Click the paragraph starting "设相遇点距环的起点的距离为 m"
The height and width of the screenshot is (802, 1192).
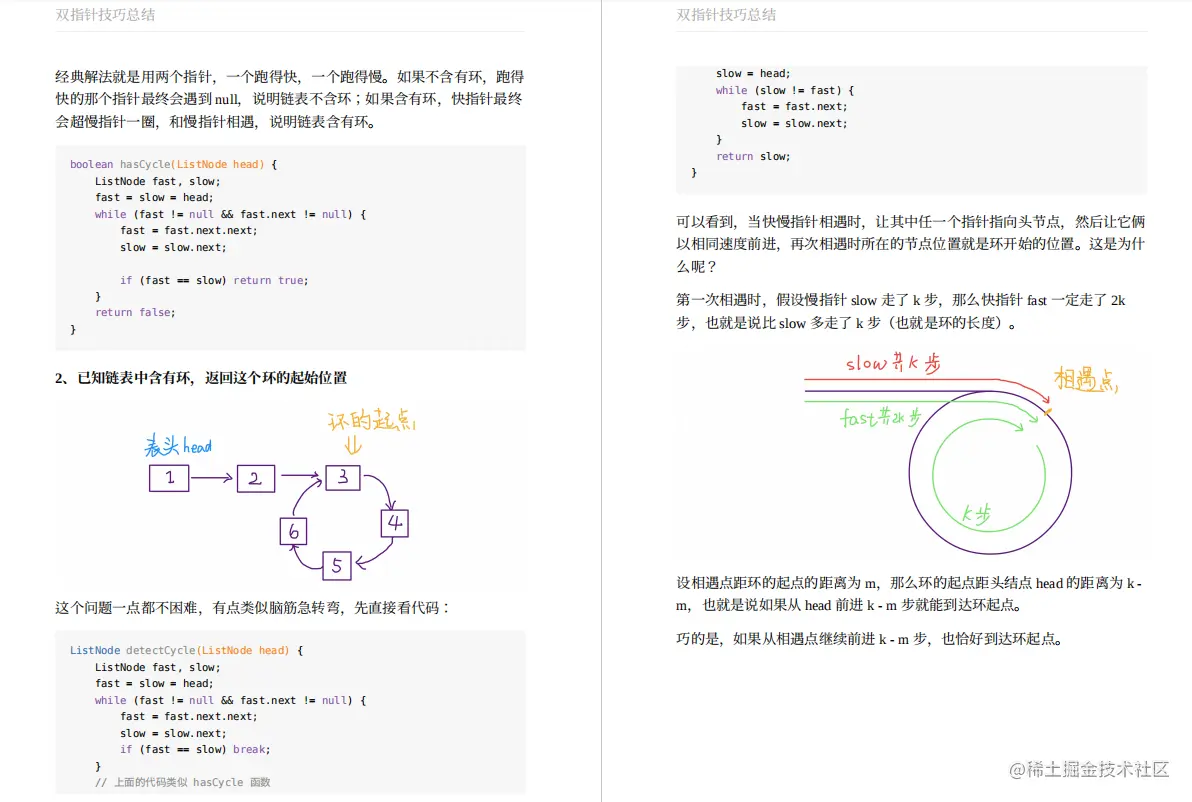(x=910, y=594)
